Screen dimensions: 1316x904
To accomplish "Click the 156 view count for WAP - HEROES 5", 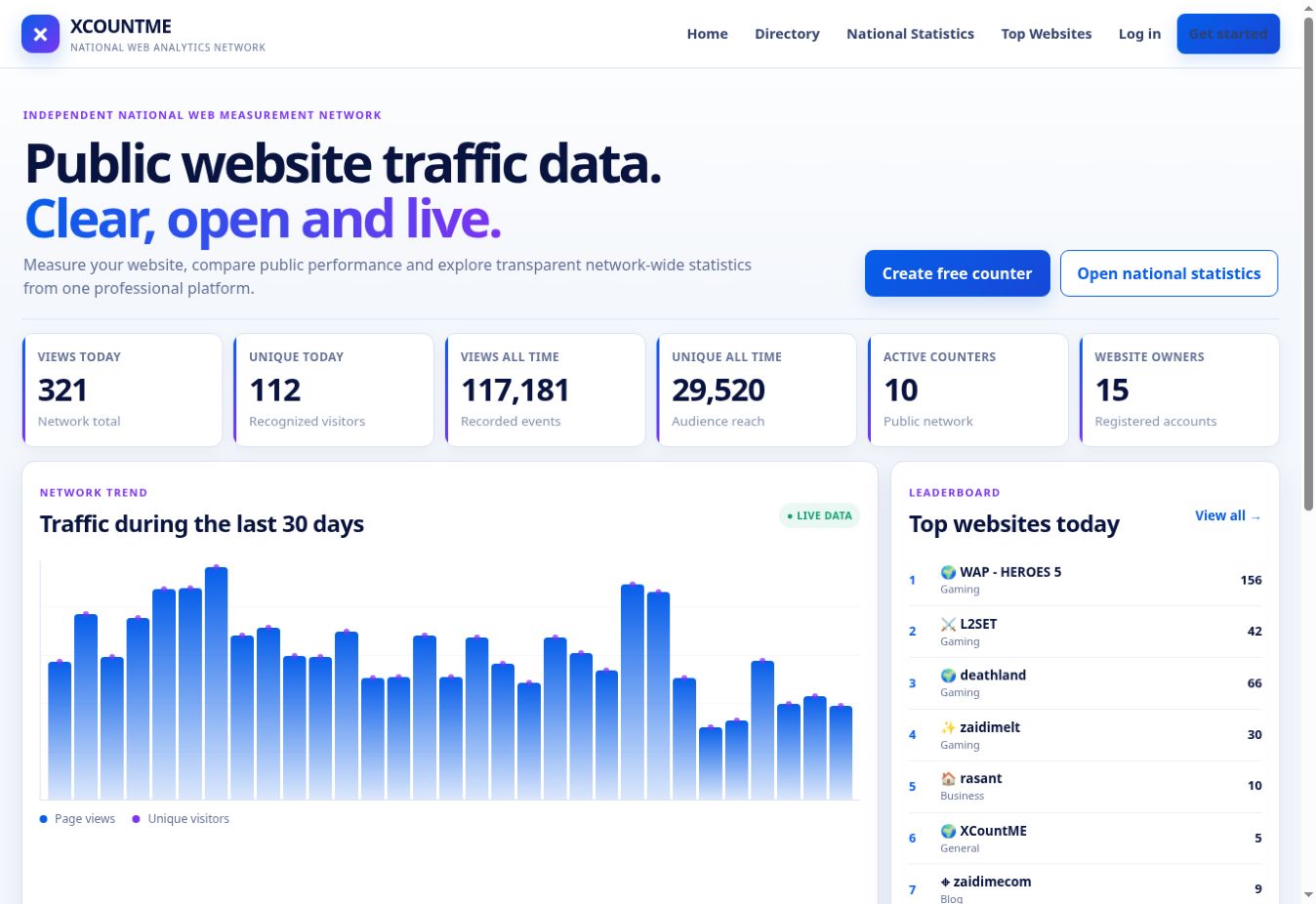I will coord(1251,580).
